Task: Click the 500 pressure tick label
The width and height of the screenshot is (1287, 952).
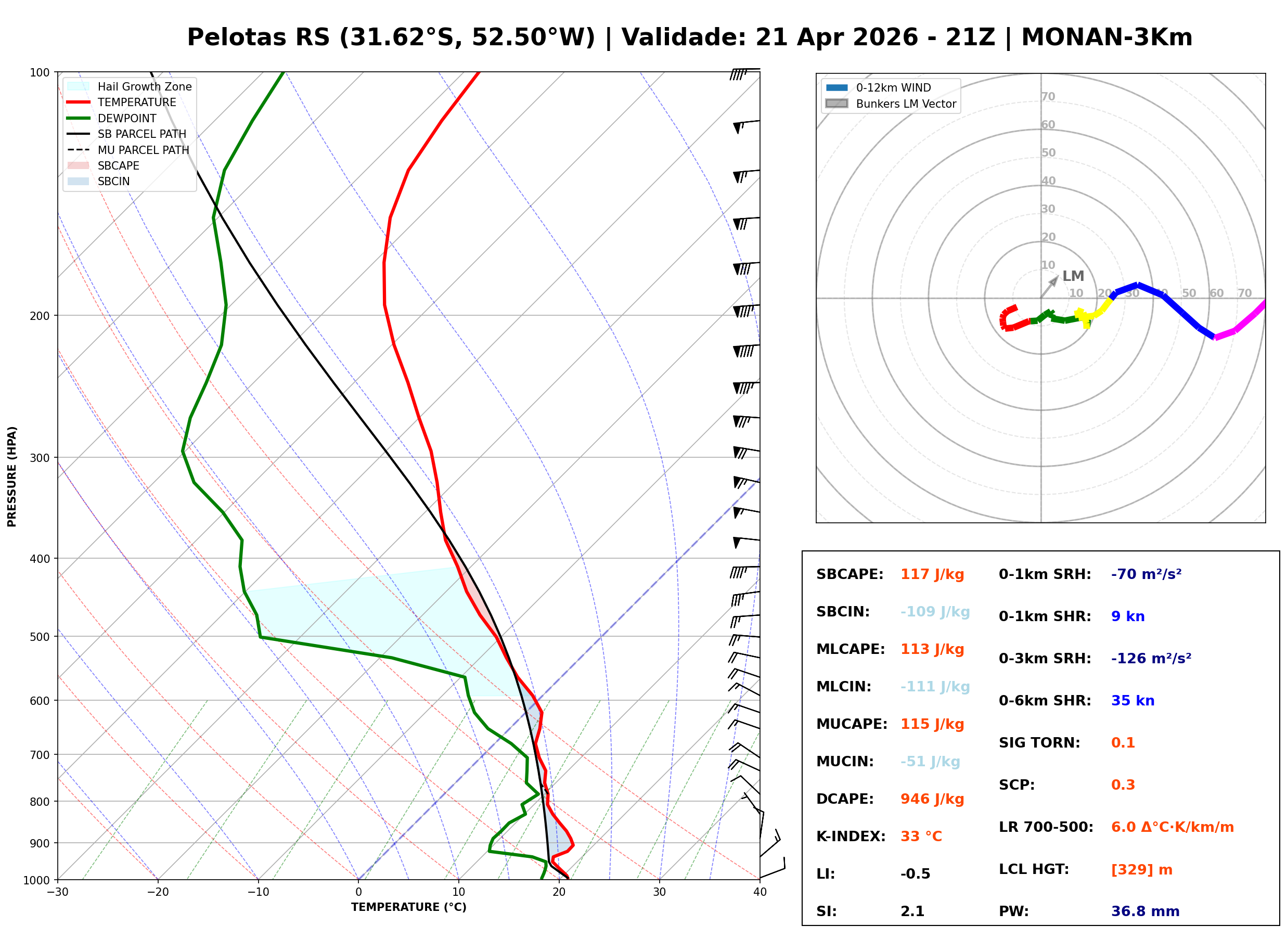Action: 40,637
